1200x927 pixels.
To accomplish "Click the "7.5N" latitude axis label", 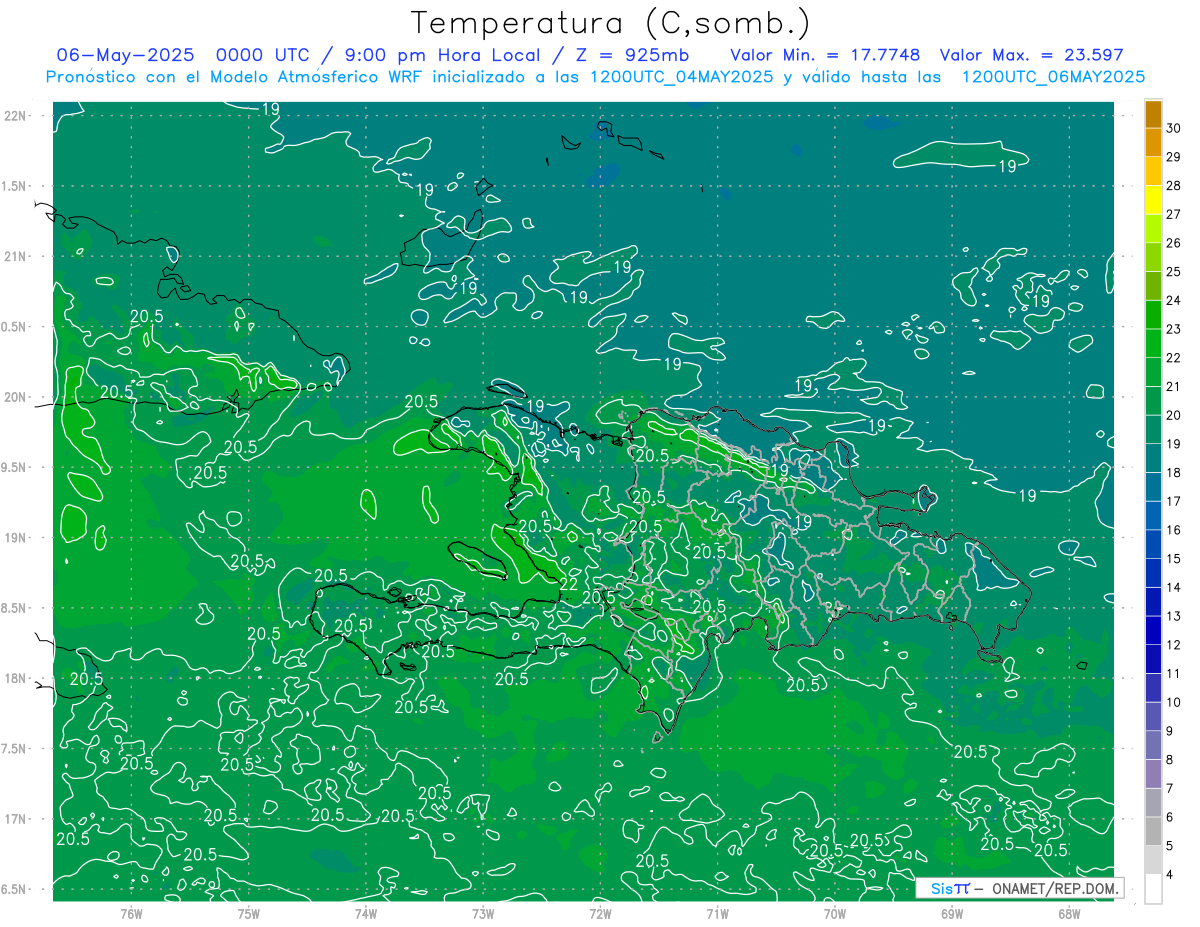I will point(15,749).
